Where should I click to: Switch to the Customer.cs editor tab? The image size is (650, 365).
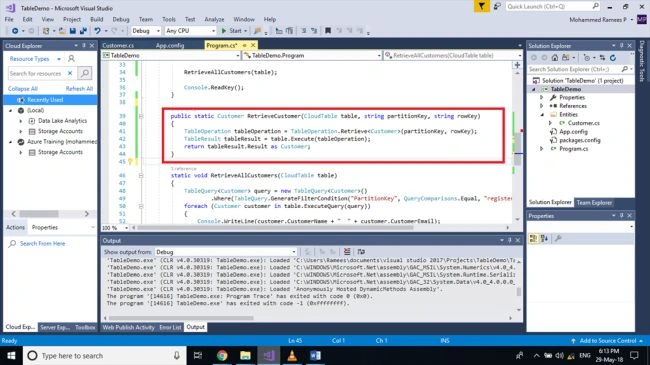[x=118, y=45]
